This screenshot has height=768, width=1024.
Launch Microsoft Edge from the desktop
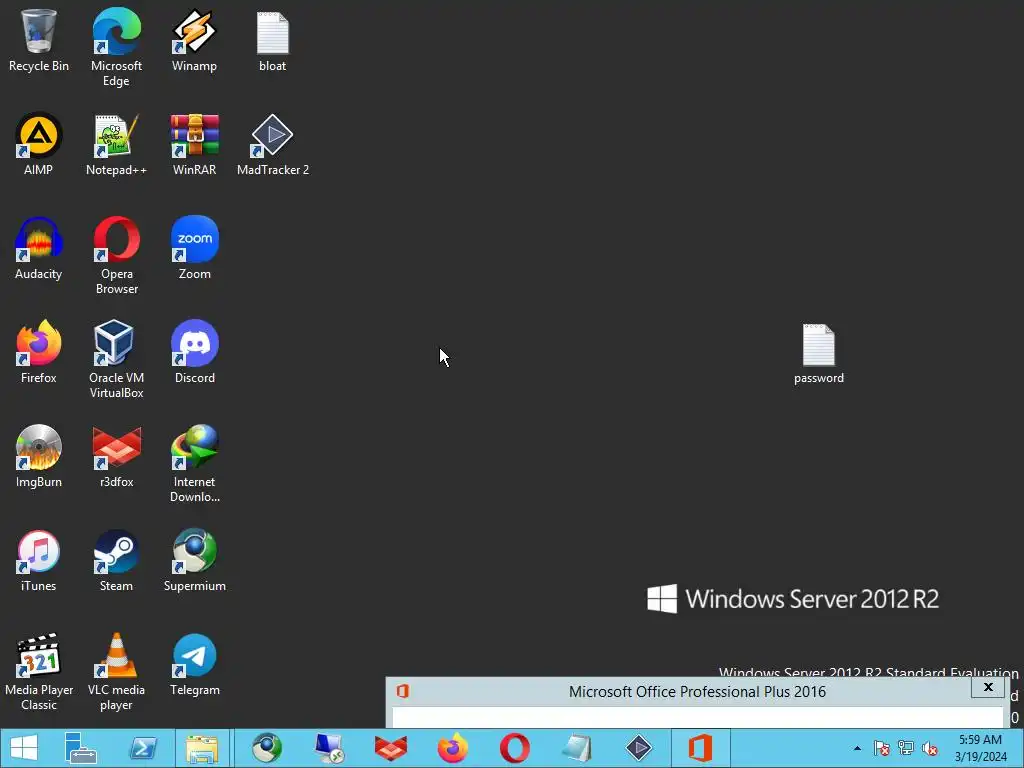[116, 47]
